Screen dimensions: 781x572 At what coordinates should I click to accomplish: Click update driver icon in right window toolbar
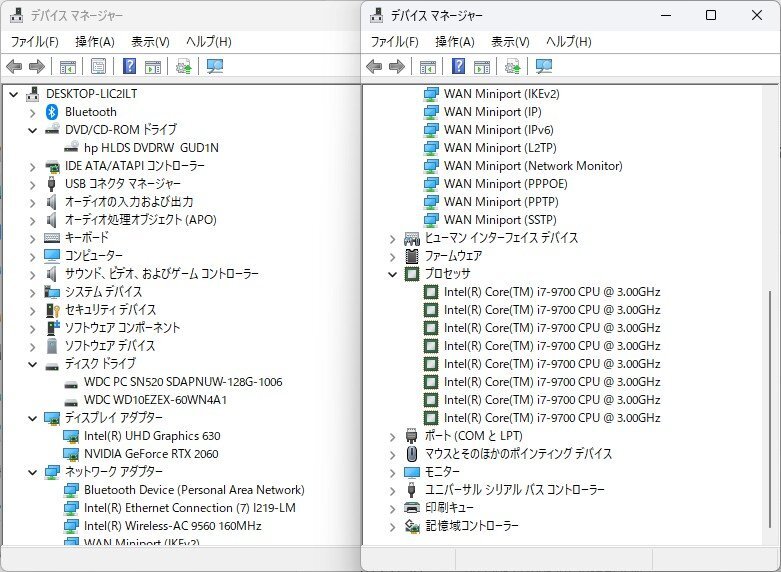[513, 66]
